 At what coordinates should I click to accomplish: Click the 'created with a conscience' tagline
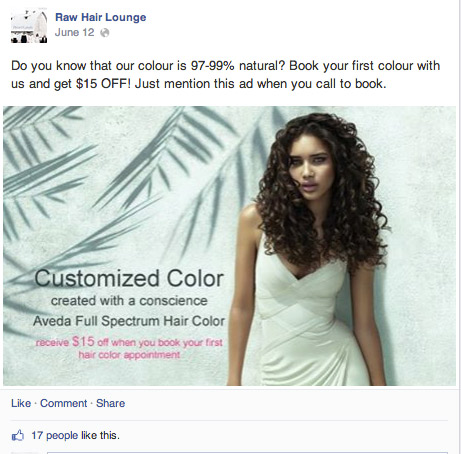pos(129,301)
